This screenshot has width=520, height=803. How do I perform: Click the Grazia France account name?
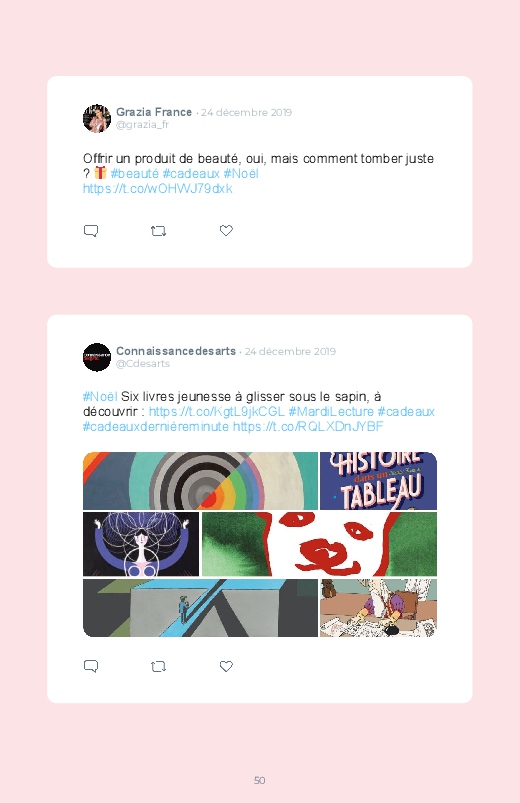154,112
